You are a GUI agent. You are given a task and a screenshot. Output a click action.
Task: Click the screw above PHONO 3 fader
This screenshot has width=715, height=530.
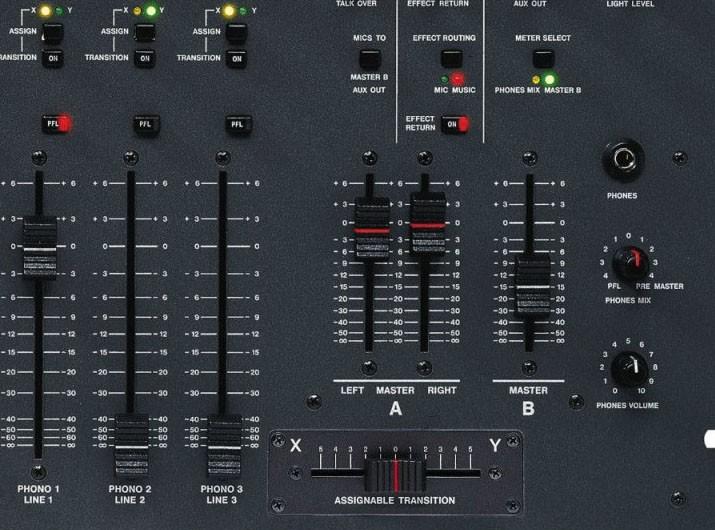pyautogui.click(x=223, y=158)
